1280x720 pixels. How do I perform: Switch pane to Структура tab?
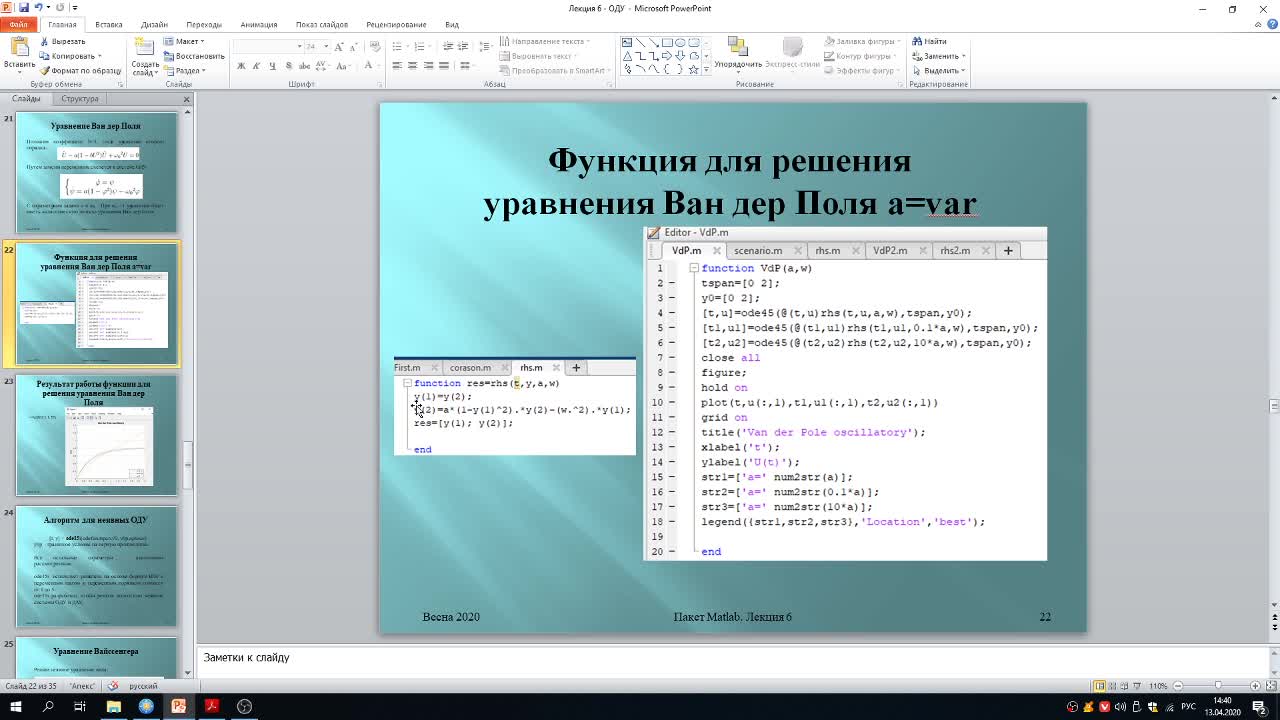[x=80, y=98]
